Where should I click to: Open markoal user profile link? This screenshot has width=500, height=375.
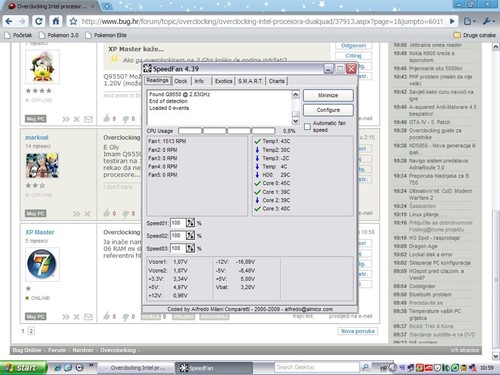tap(37, 138)
